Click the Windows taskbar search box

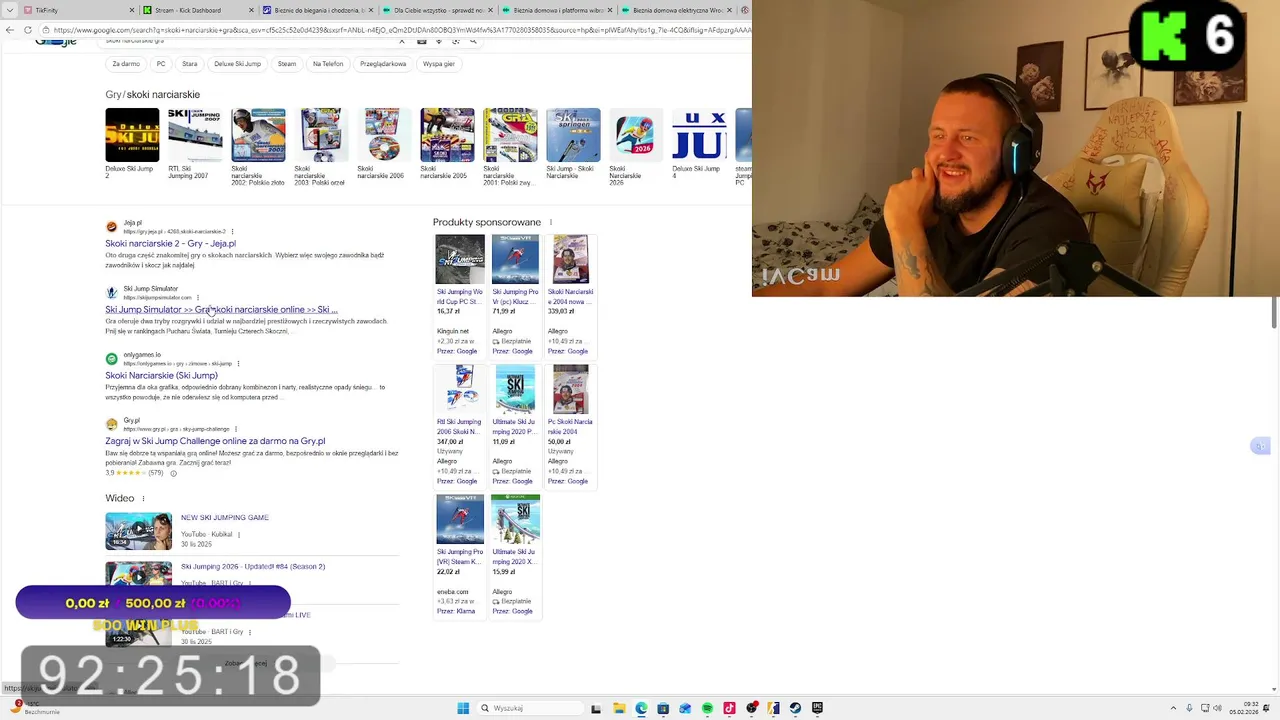[528, 708]
